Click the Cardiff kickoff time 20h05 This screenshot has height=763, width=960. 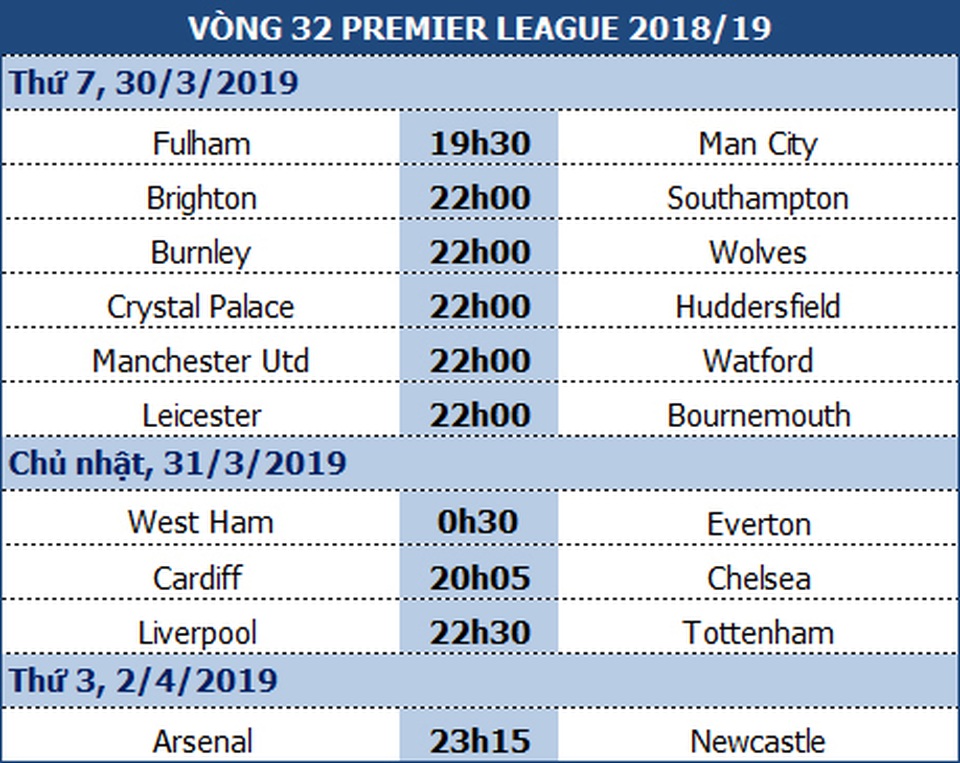pyautogui.click(x=479, y=578)
